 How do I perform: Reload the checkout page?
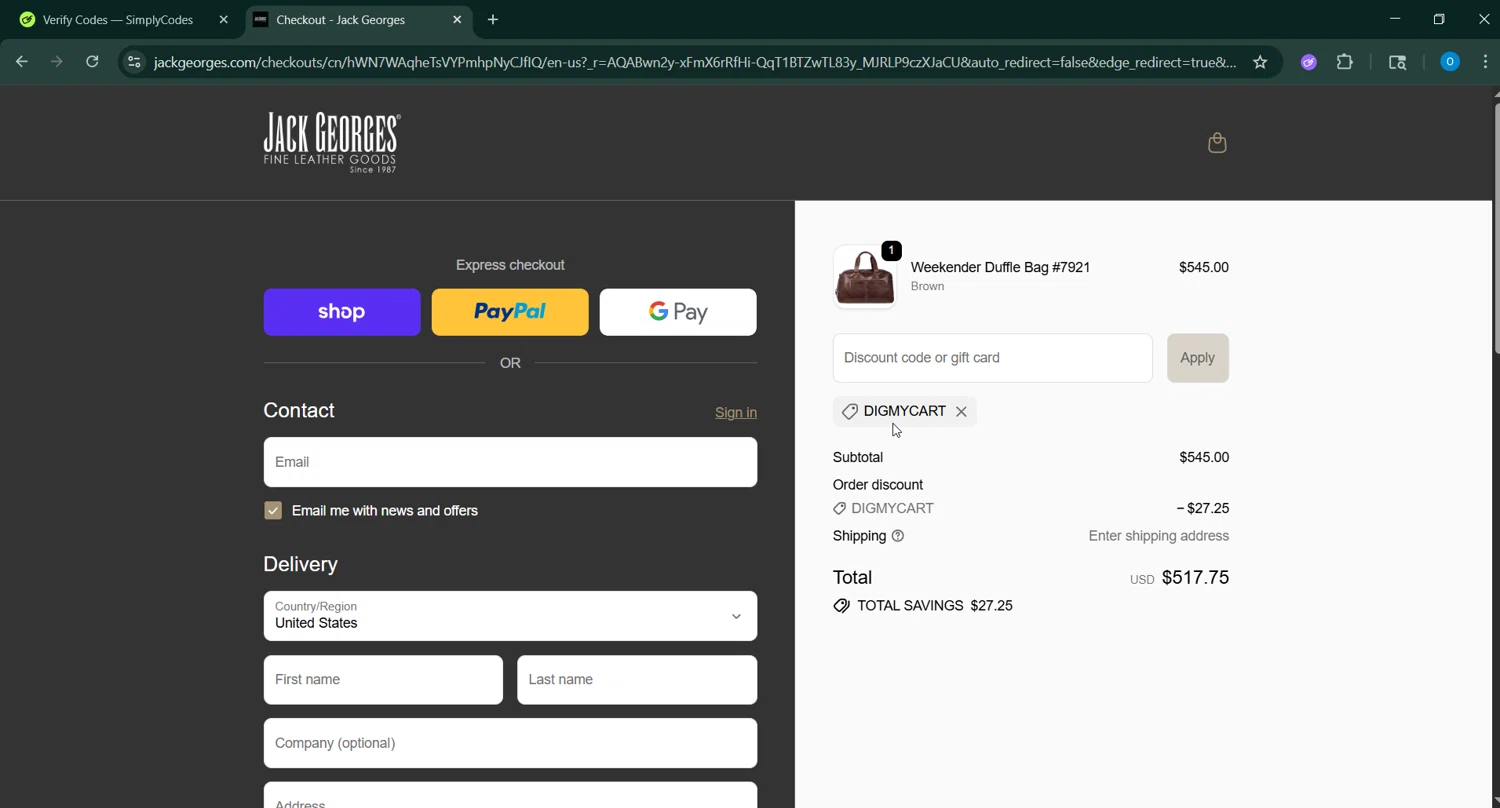pyautogui.click(x=92, y=62)
